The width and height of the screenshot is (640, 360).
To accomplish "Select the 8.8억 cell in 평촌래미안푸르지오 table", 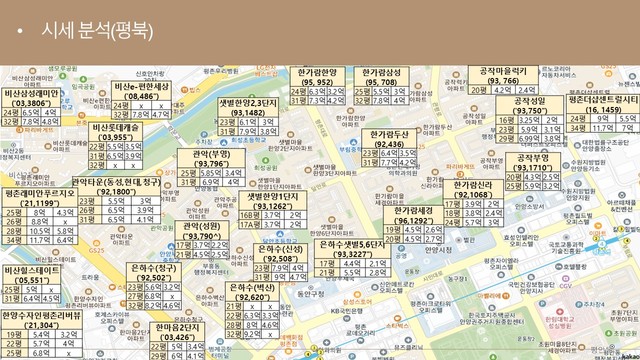I will (x=40, y=222).
